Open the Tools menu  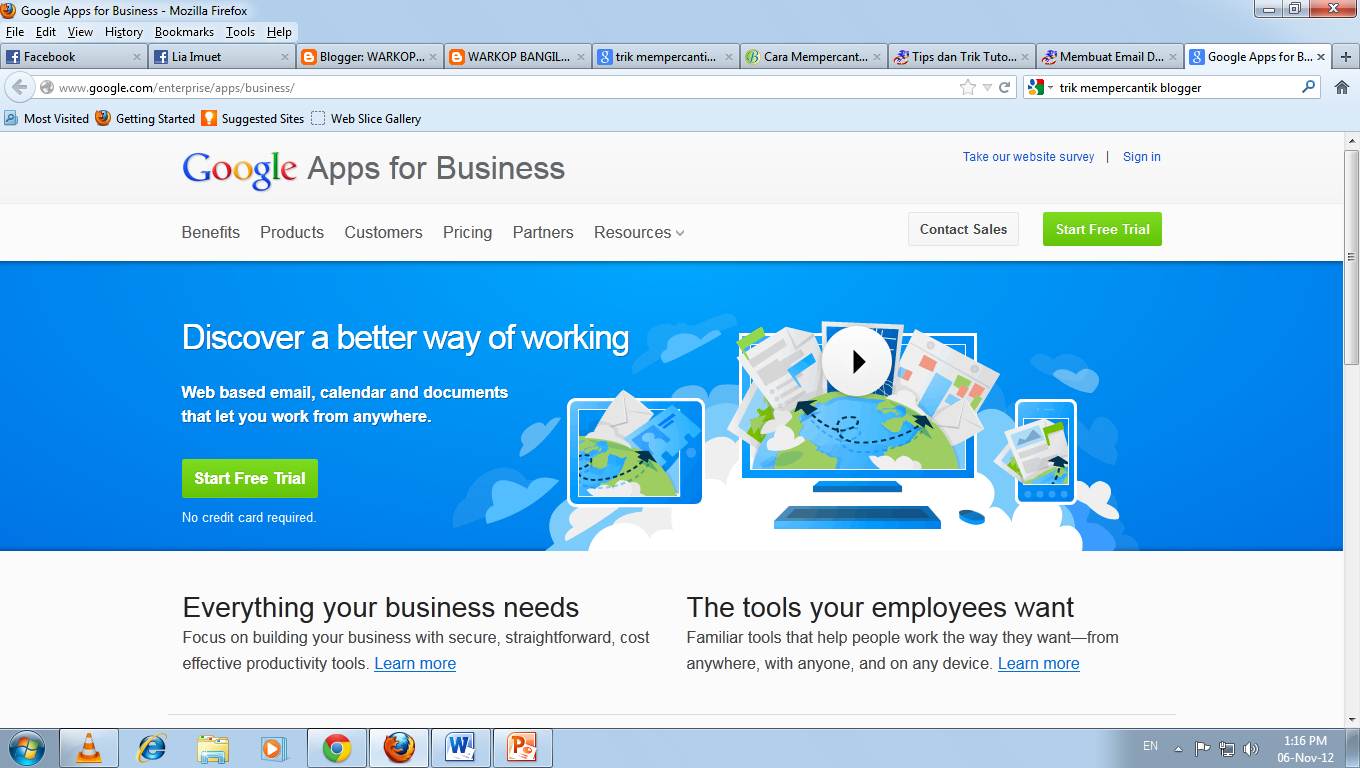tap(240, 32)
